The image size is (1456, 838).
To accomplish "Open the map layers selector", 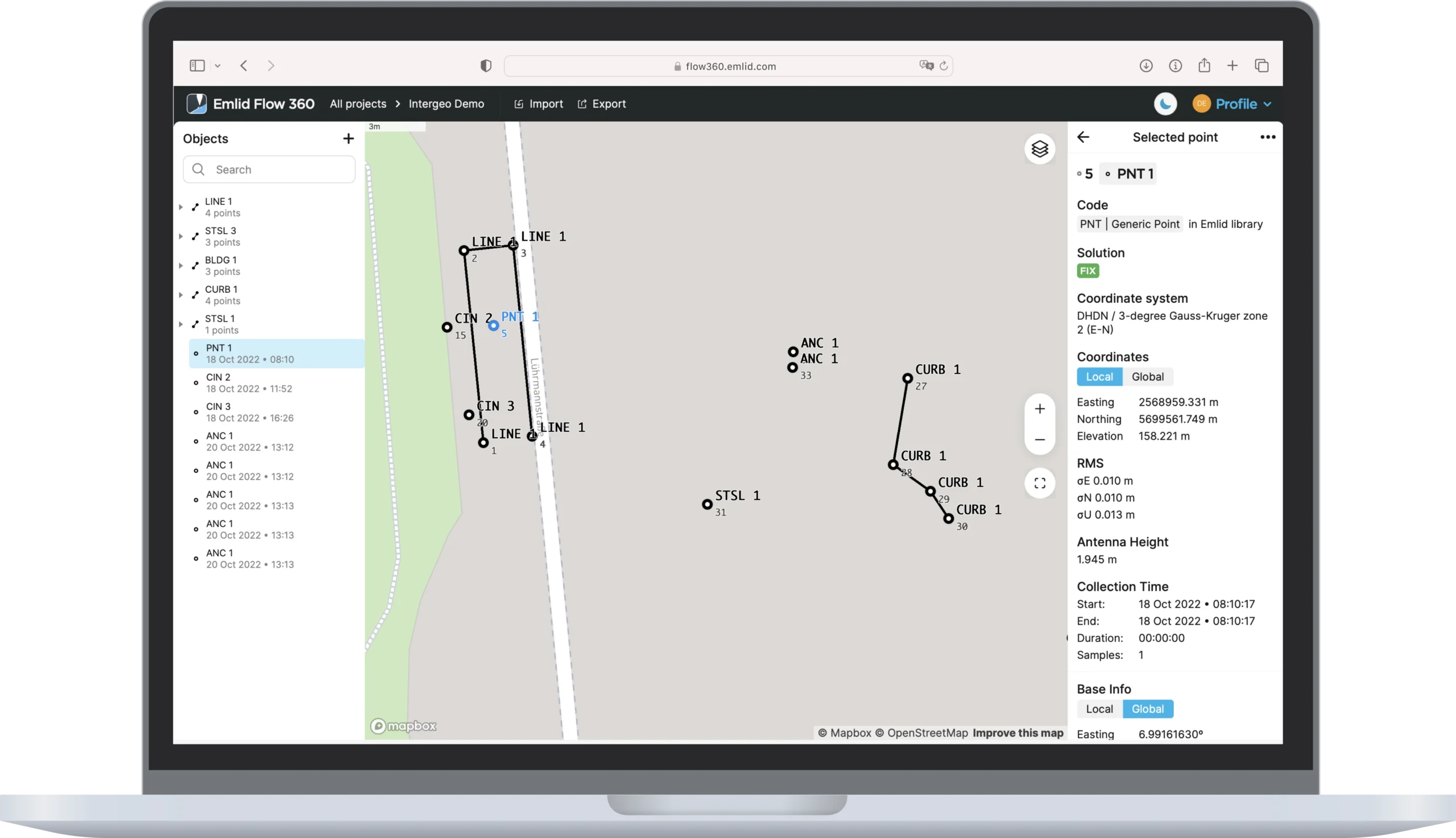I will point(1039,148).
